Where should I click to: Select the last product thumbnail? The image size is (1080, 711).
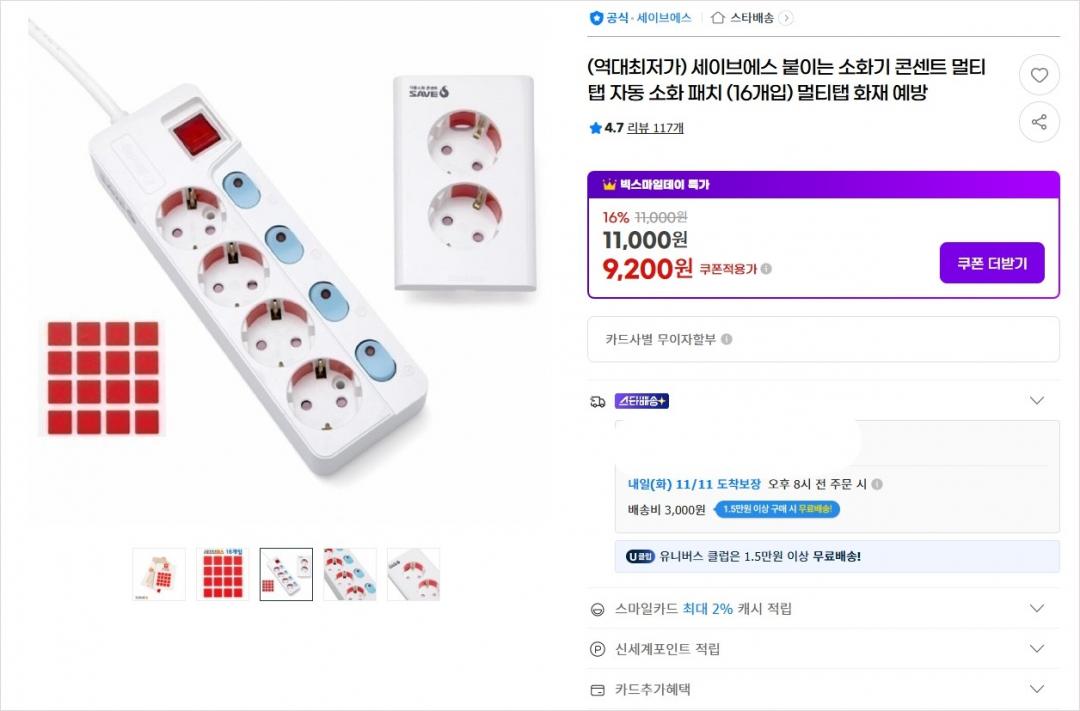pyautogui.click(x=413, y=574)
